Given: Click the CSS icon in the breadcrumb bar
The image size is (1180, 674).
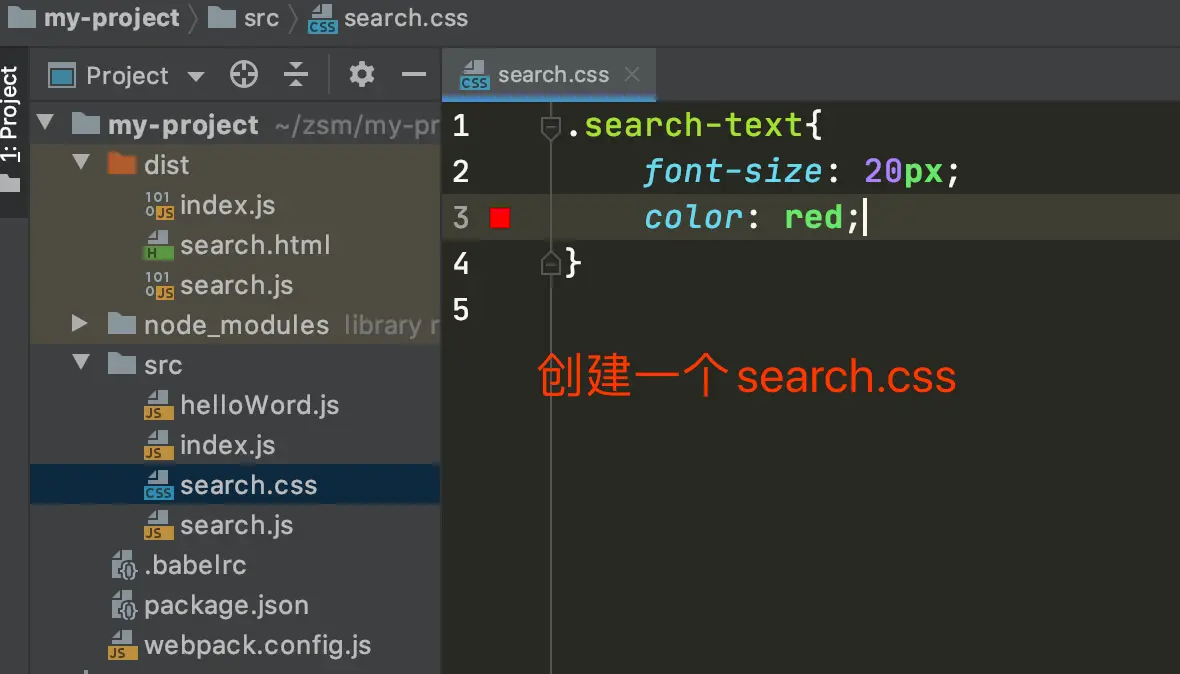Looking at the screenshot, I should pyautogui.click(x=322, y=20).
